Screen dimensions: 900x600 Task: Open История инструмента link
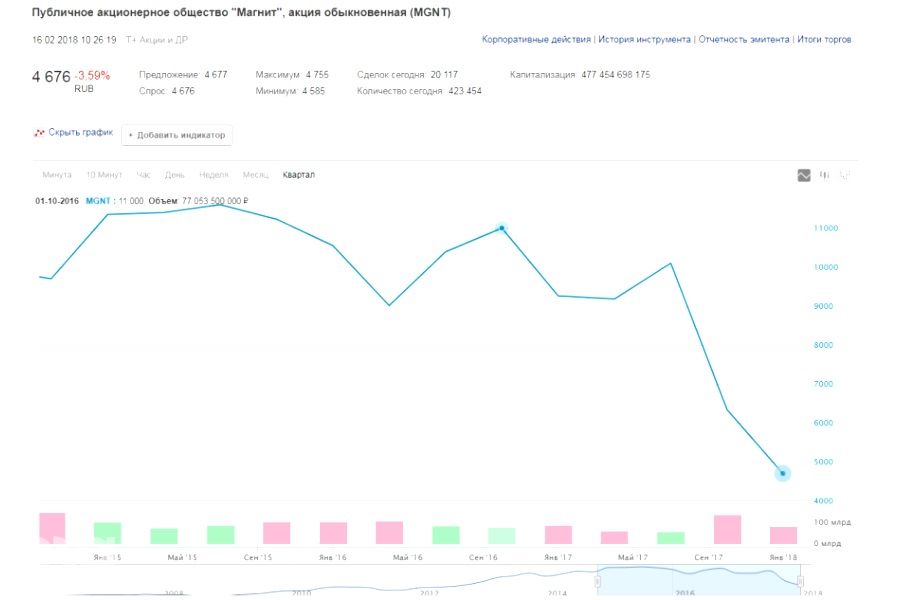click(644, 40)
